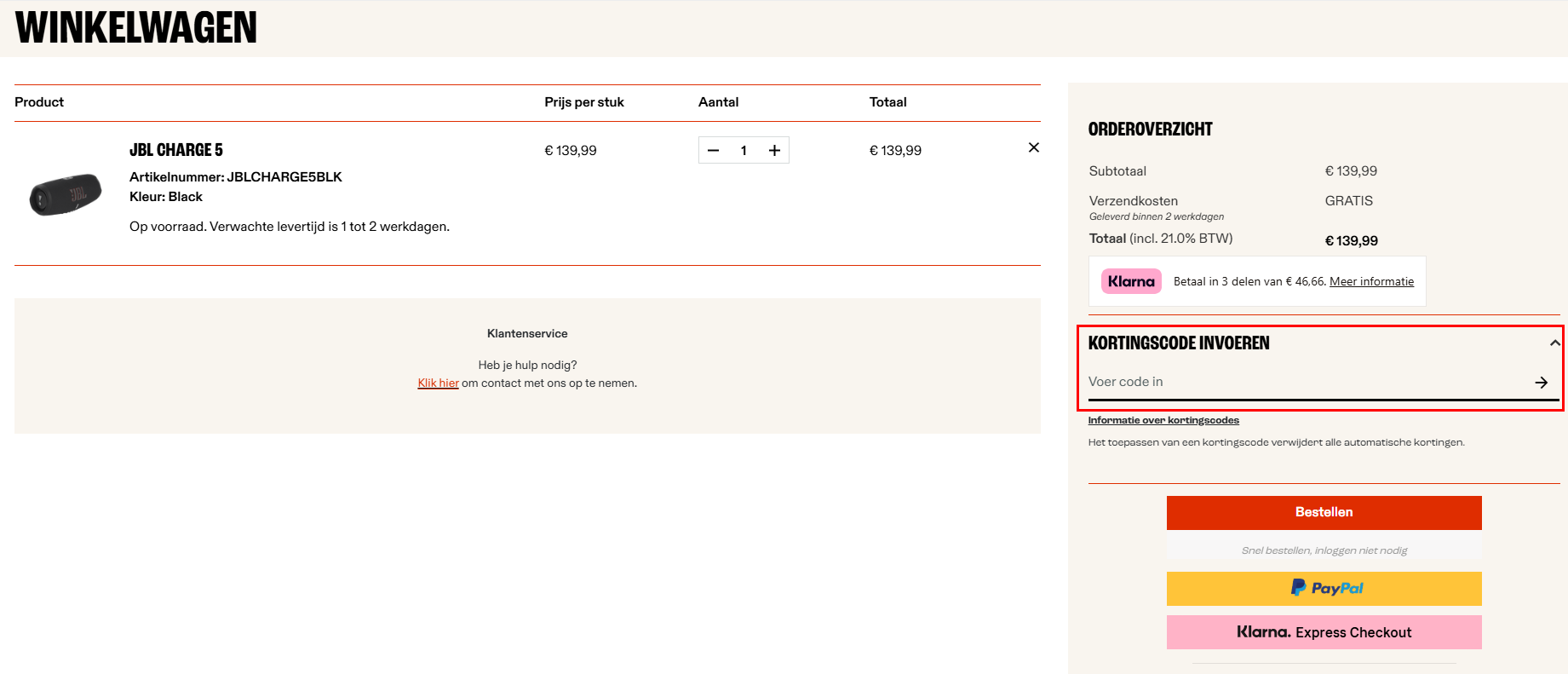Image resolution: width=1568 pixels, height=674 pixels.
Task: Click the WINKELWAGEN page heading
Action: coord(136,27)
